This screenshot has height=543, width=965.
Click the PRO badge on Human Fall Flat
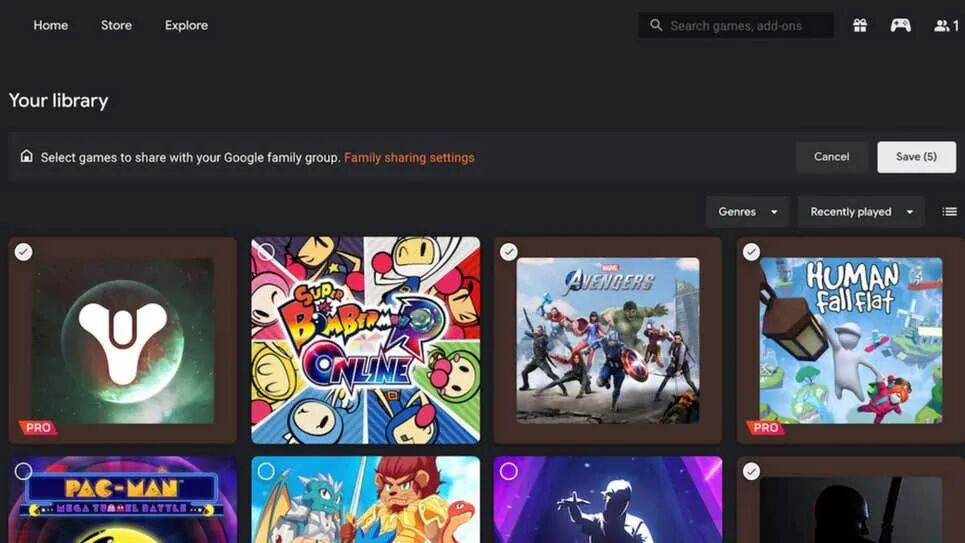pyautogui.click(x=766, y=427)
